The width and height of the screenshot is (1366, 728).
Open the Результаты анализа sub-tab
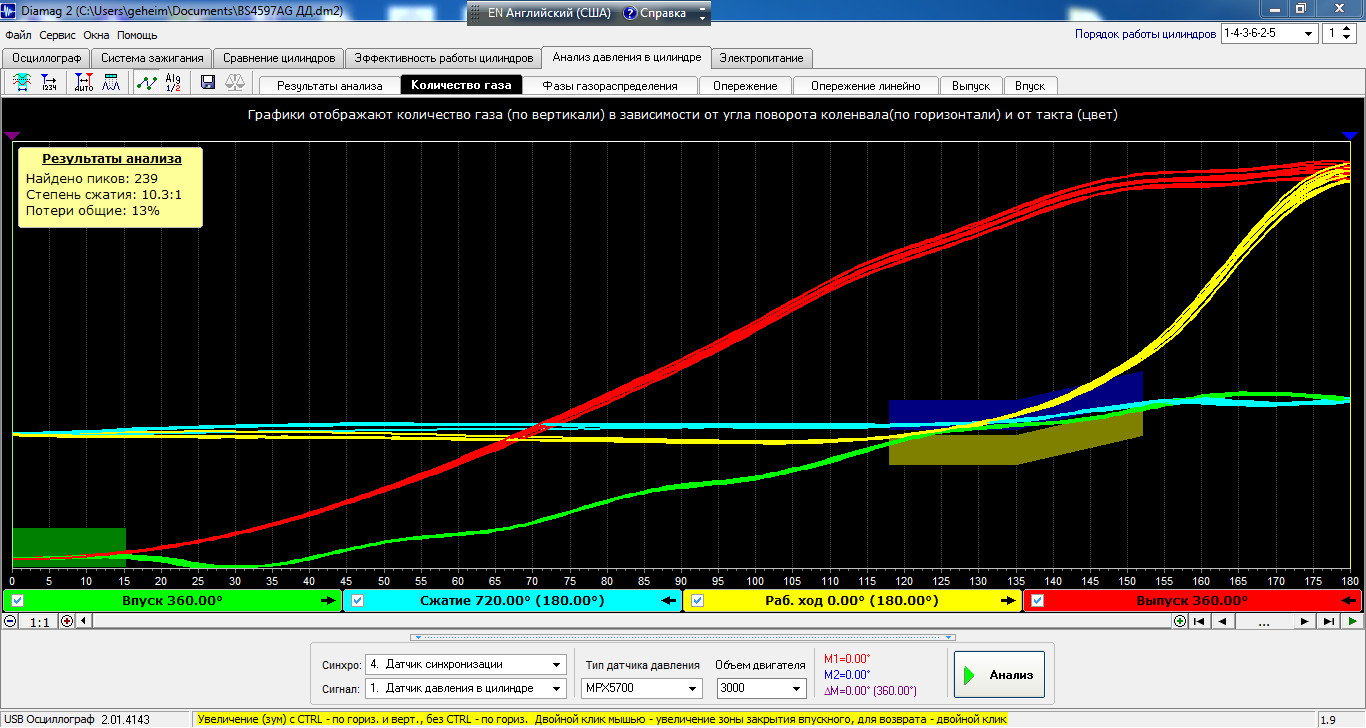(x=330, y=86)
